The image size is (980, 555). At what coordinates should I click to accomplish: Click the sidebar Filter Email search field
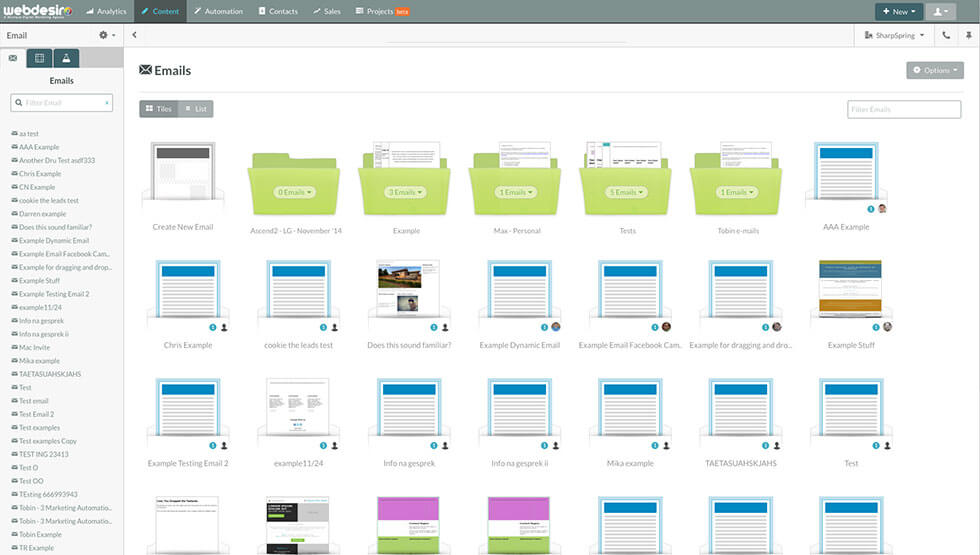click(x=61, y=102)
